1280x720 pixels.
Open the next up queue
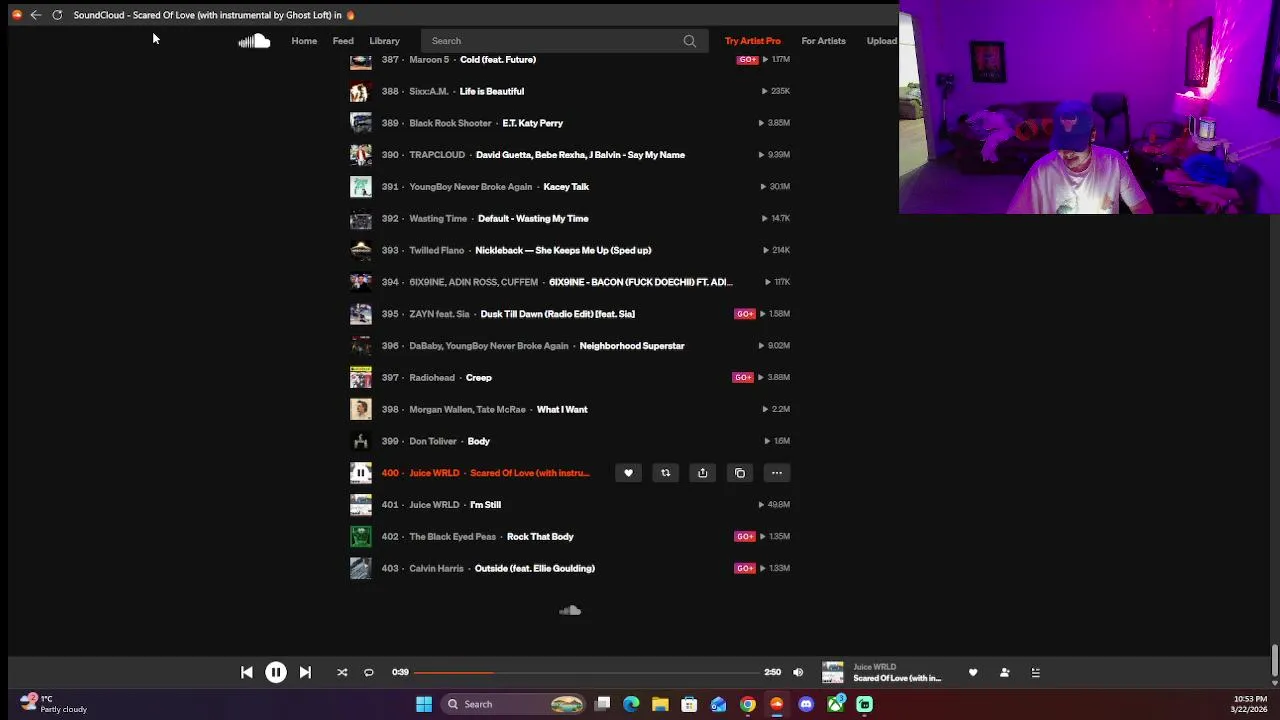1036,673
